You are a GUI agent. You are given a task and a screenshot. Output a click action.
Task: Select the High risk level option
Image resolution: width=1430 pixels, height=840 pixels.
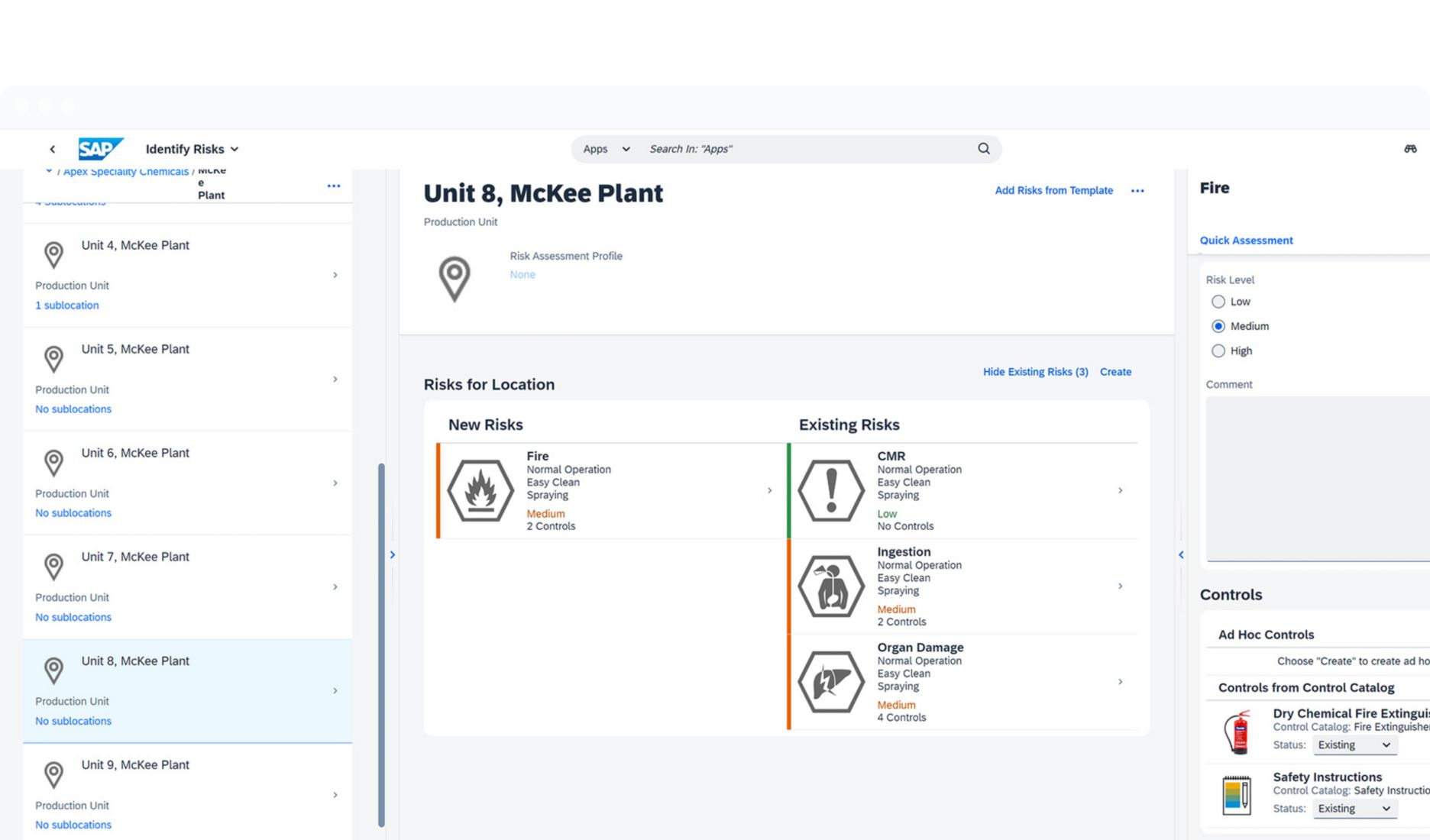pyautogui.click(x=1218, y=351)
